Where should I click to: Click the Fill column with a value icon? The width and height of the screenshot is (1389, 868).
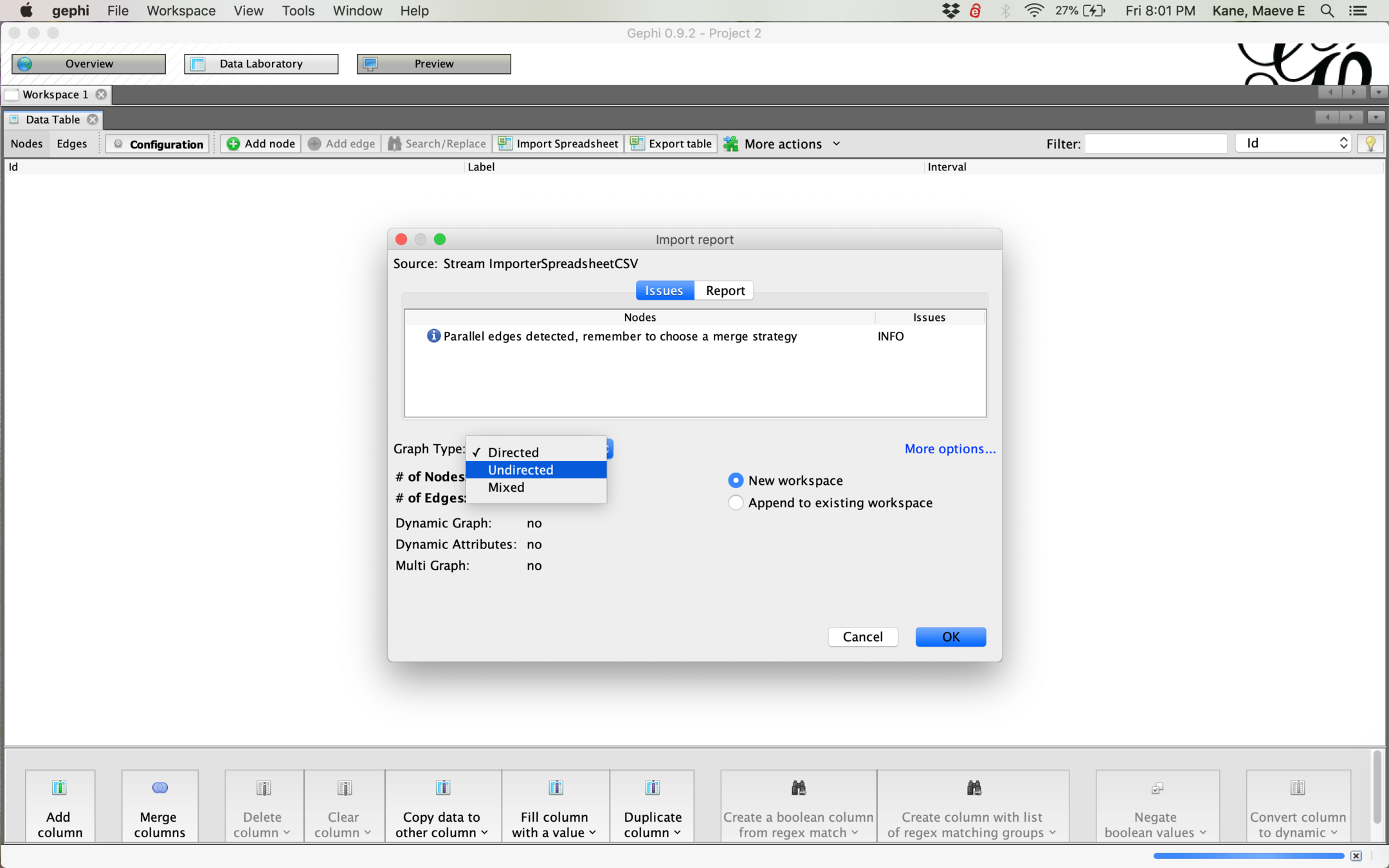(556, 787)
